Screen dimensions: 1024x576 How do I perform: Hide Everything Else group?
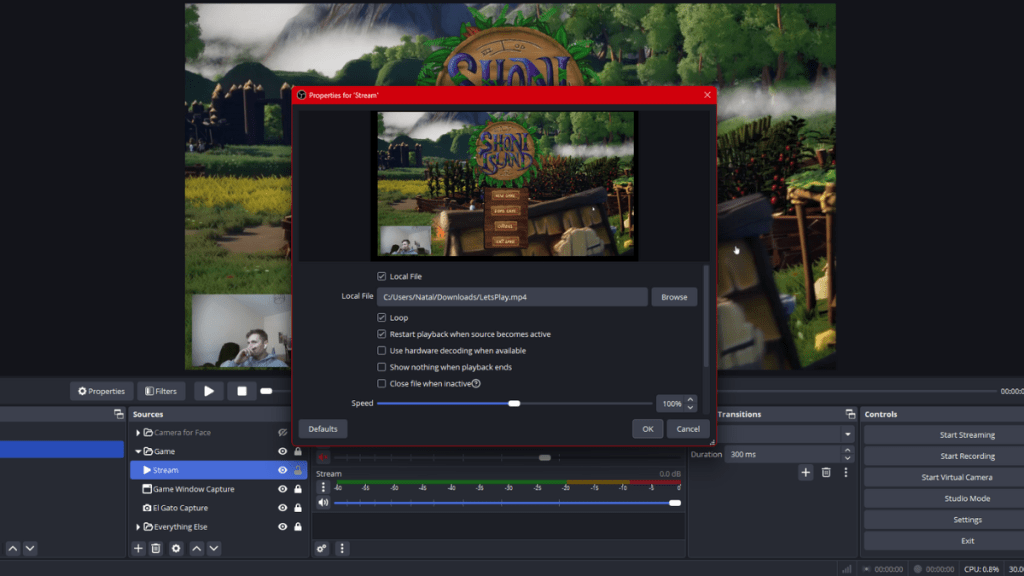[x=282, y=527]
